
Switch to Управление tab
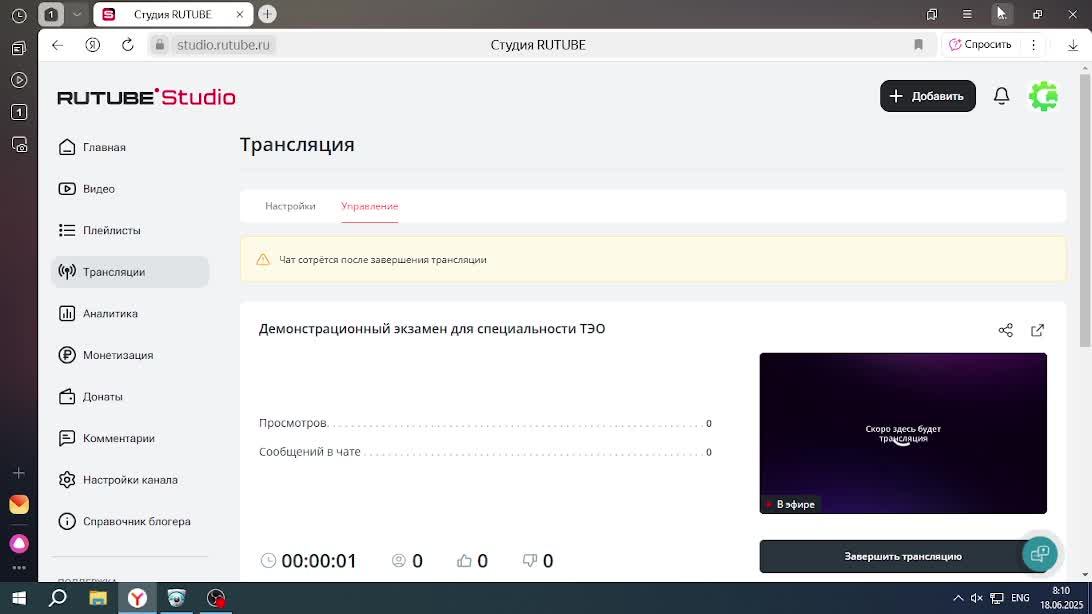point(369,206)
